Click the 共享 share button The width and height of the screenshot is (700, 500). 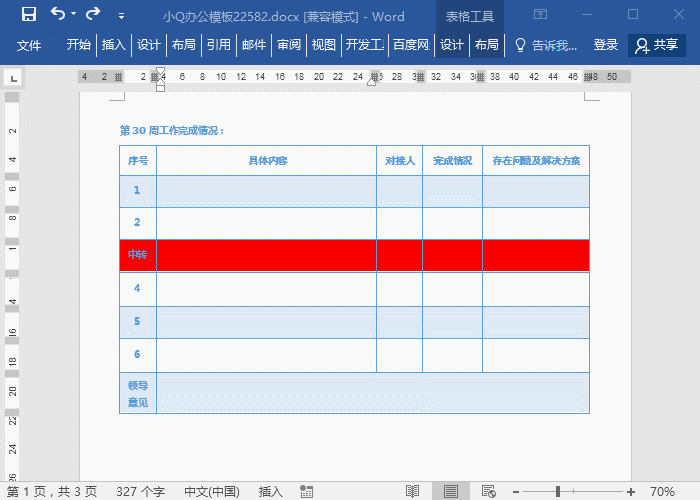(x=657, y=45)
